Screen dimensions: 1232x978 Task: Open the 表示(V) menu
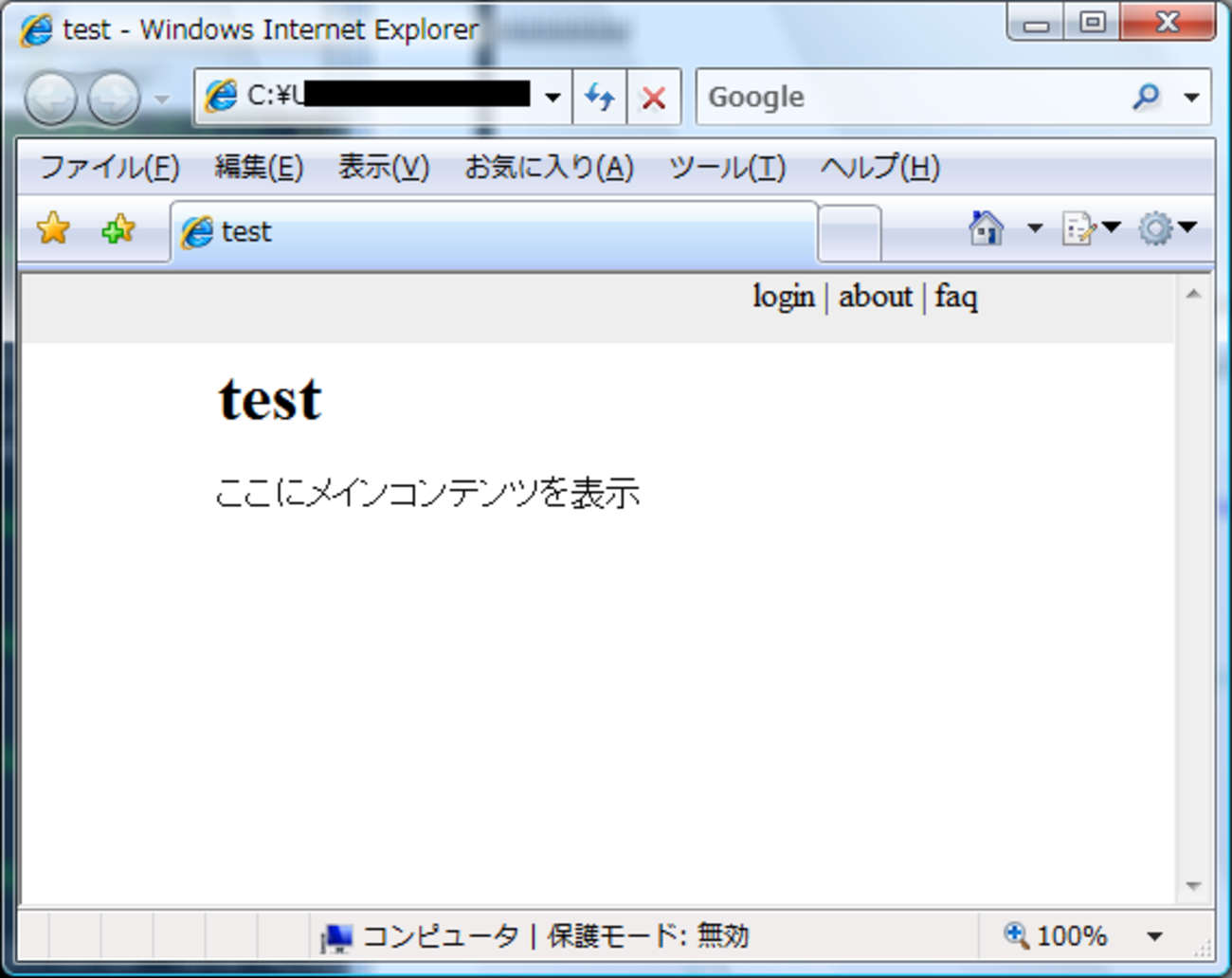[x=384, y=168]
